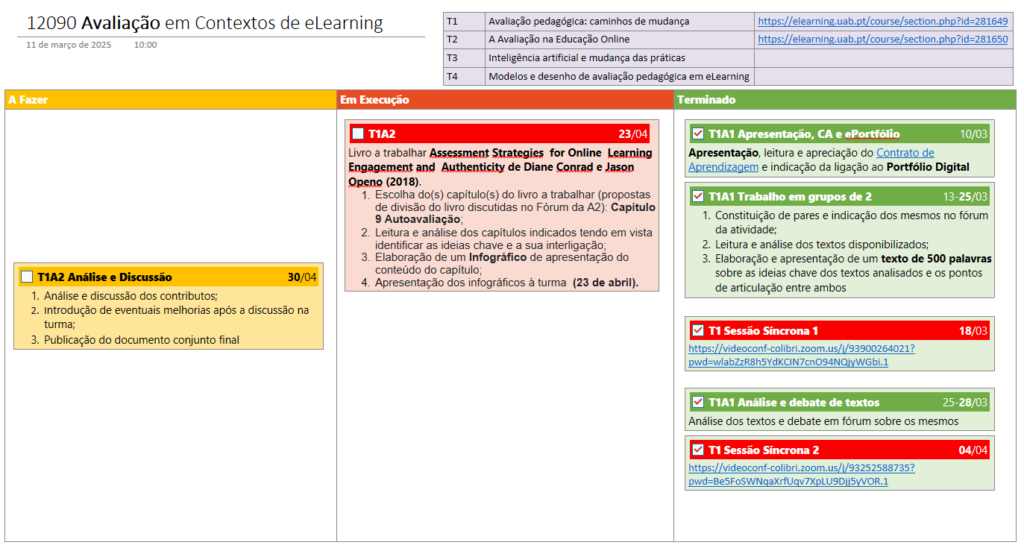This screenshot has width=1024, height=548.
Task: Open the Zoom link for Sessão Síncrona 1
Action: (800, 348)
